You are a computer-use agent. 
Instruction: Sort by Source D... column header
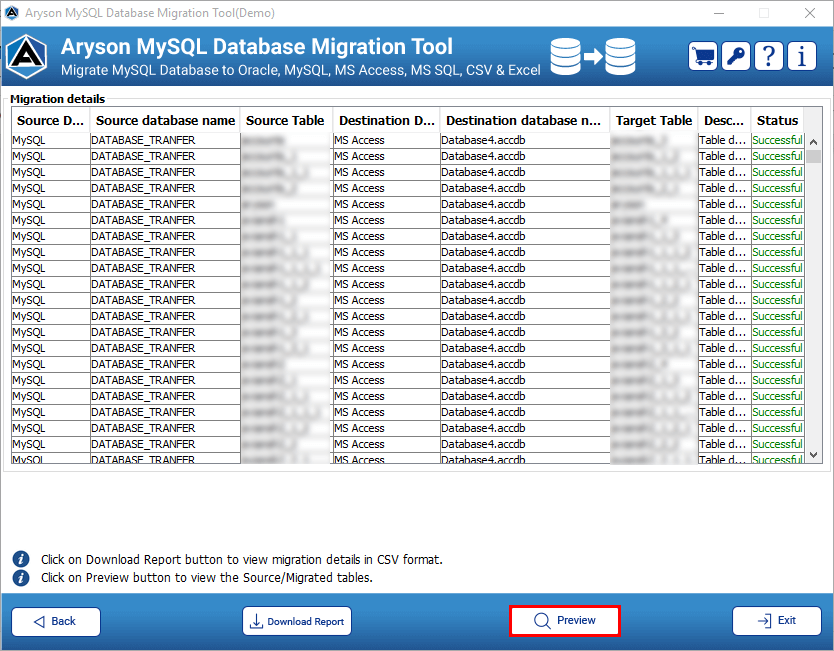tap(51, 121)
